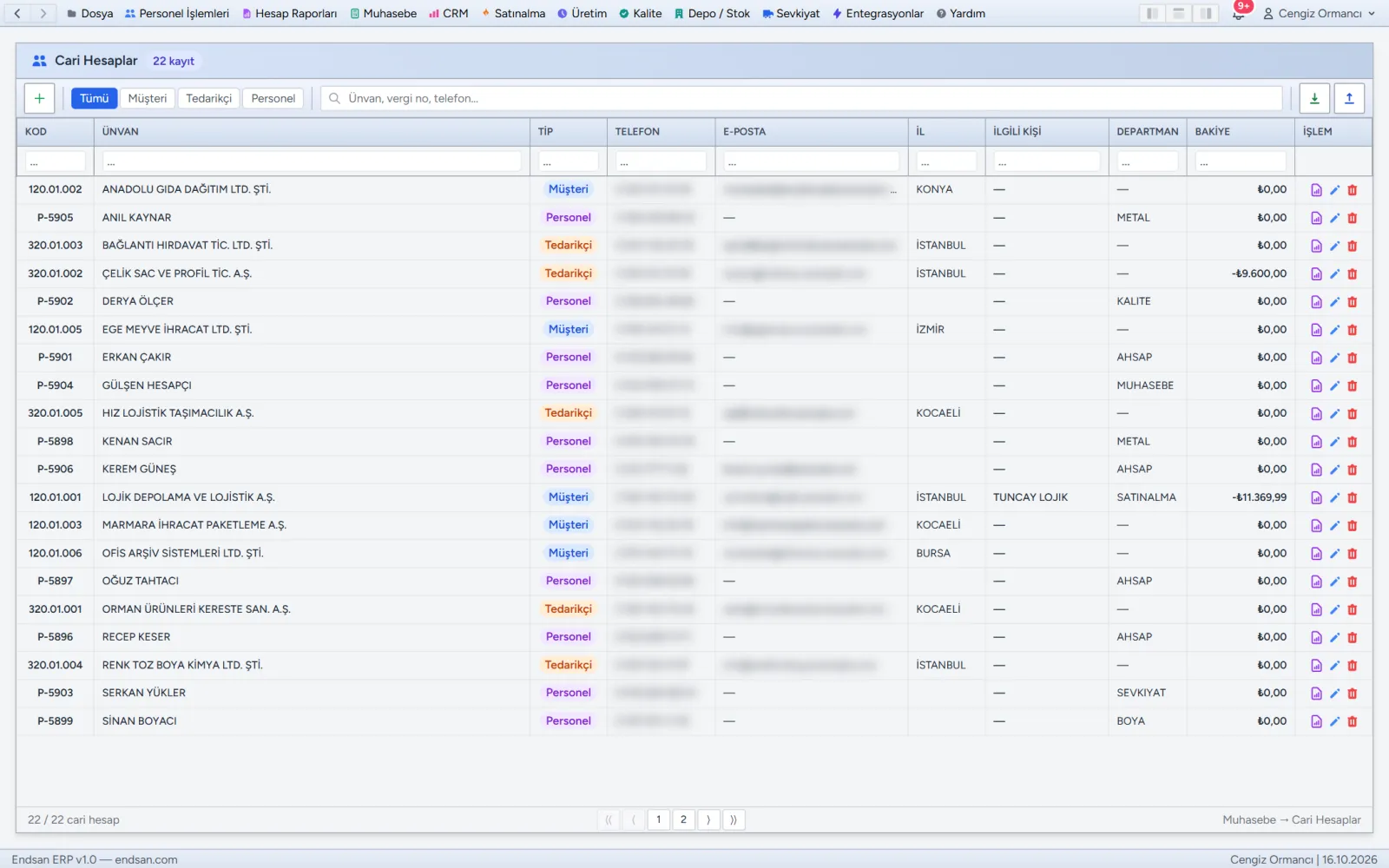
Task: Delete HIZ LOJİSTİK TAŞIMACILIK row
Action: pos(1352,413)
